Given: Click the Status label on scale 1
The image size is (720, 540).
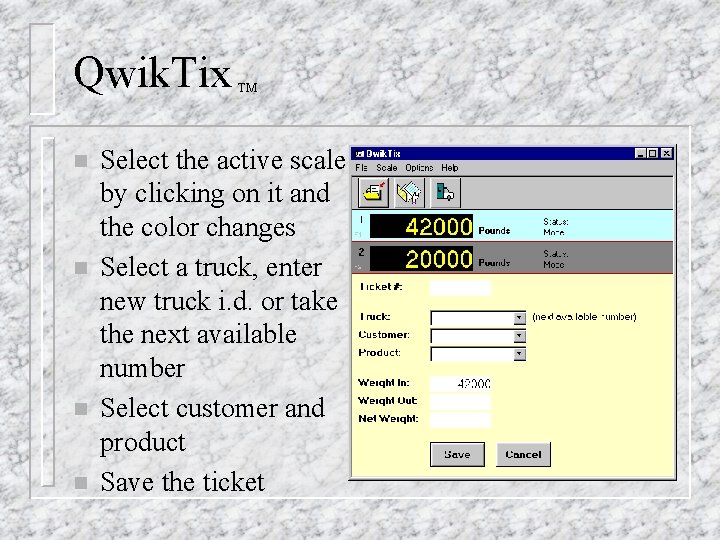Looking at the screenshot, I should coord(556,222).
